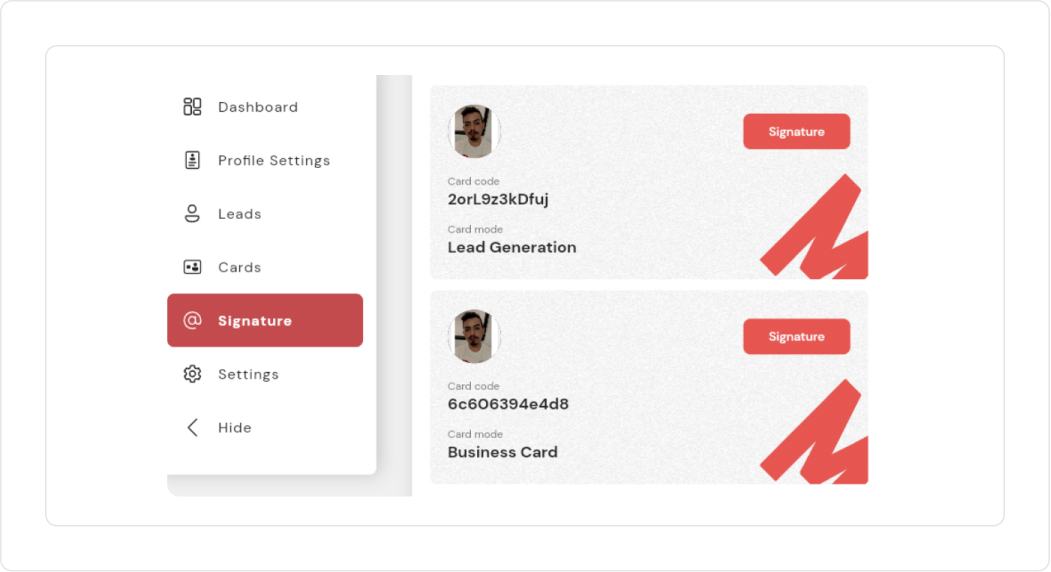This screenshot has height=572, width=1051.
Task: Click the at-sign Signature icon in sidebar
Action: tap(193, 321)
